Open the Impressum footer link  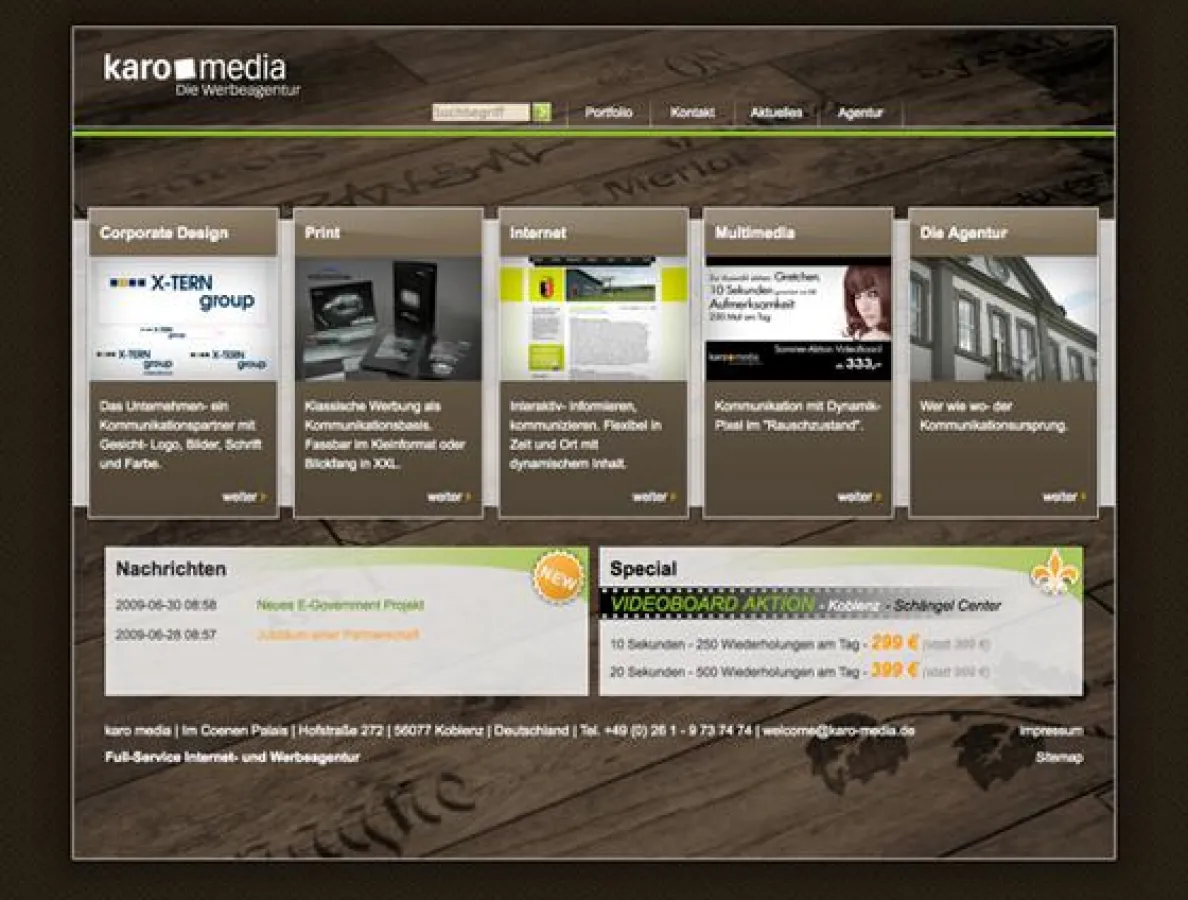pos(1050,731)
